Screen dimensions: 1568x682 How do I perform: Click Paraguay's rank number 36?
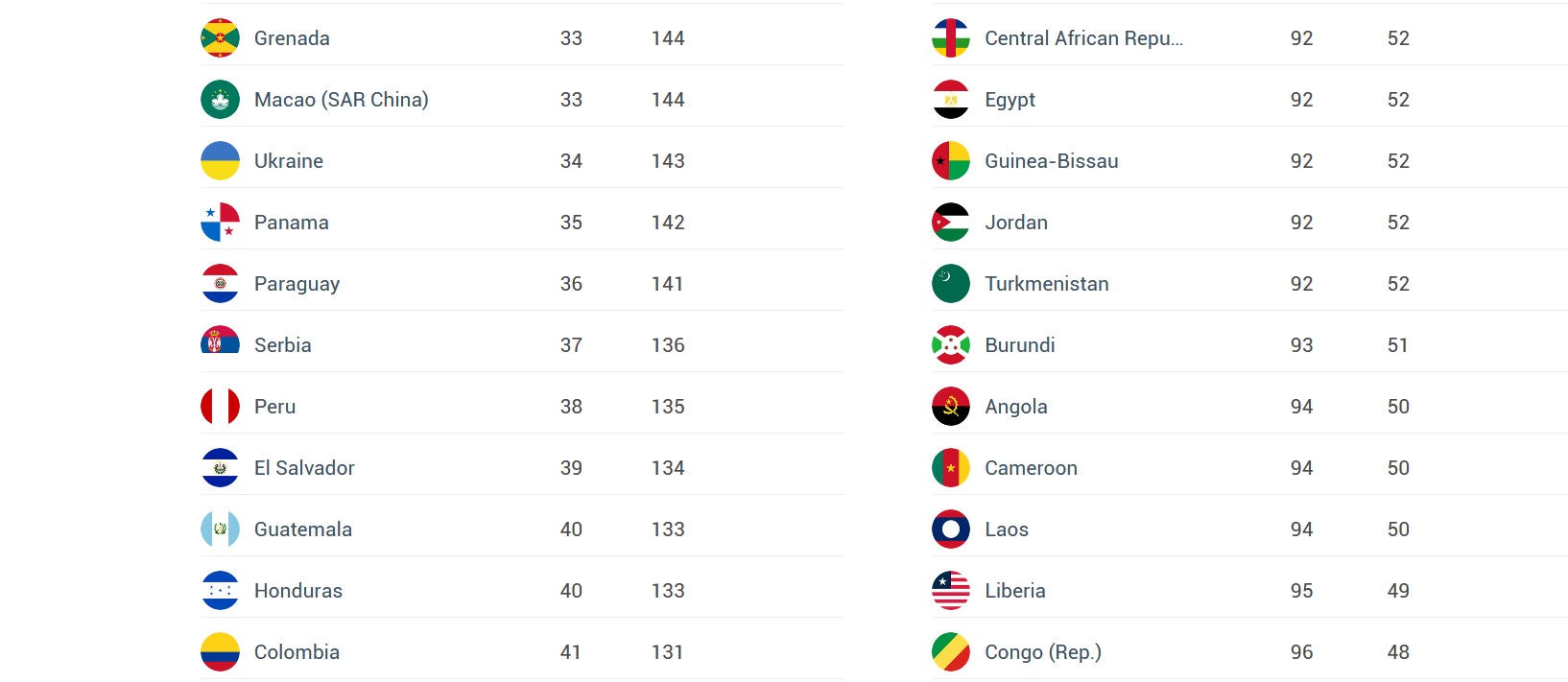pos(571,284)
